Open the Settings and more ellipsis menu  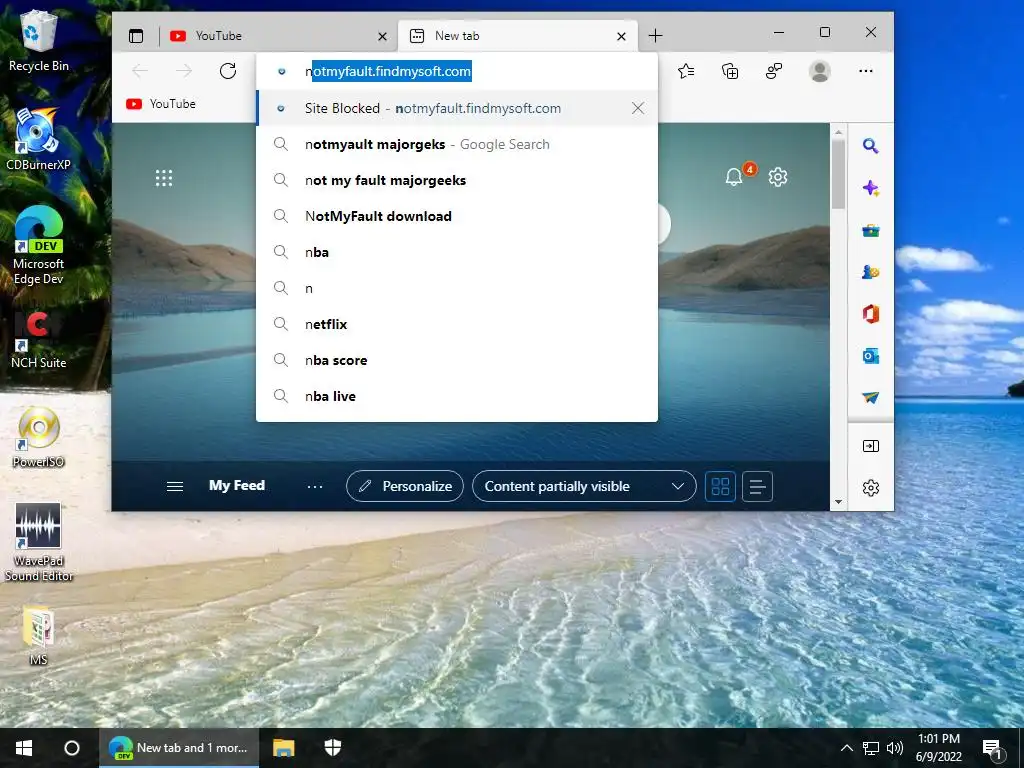coord(866,71)
